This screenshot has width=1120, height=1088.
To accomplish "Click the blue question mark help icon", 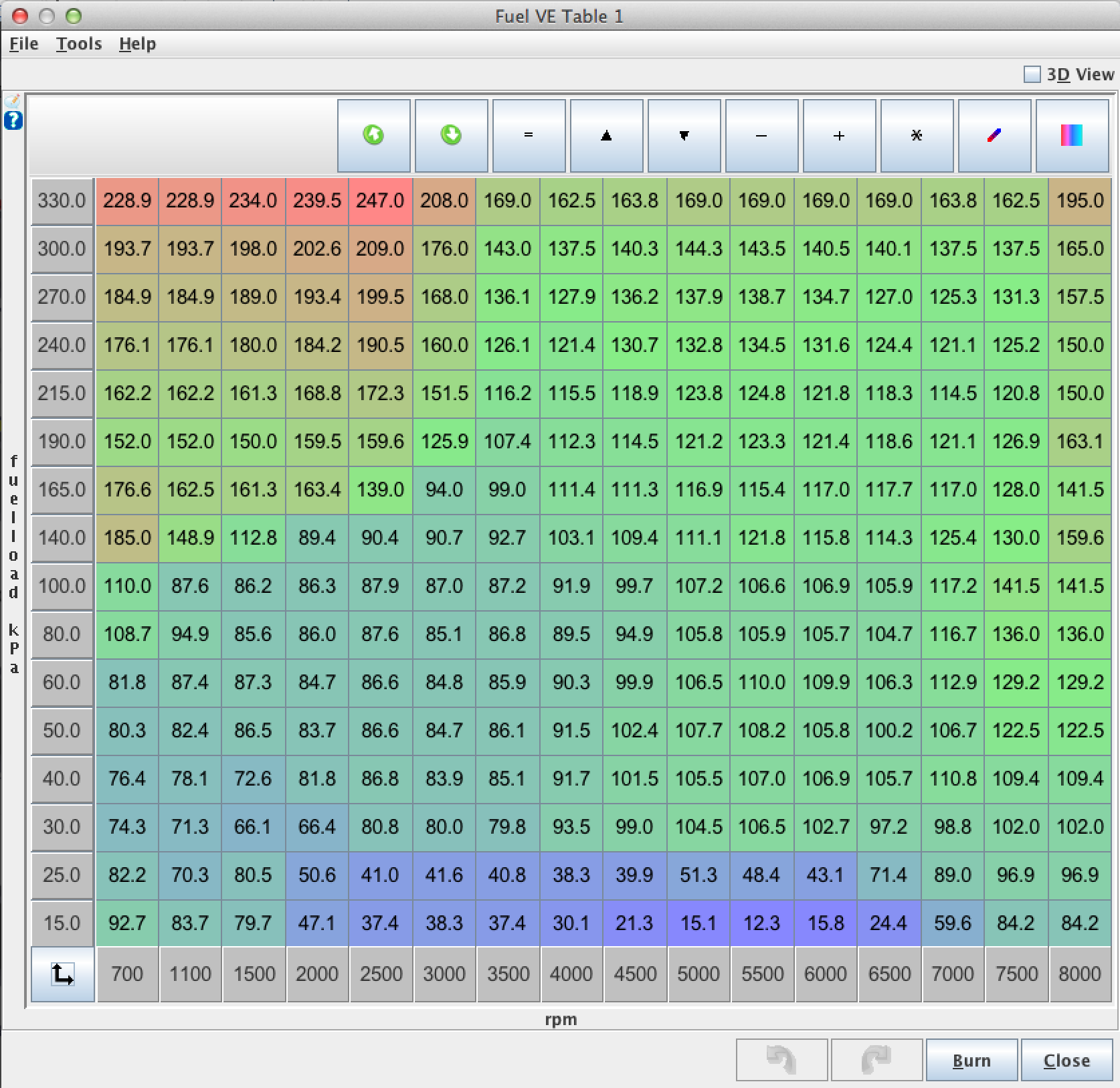I will pyautogui.click(x=13, y=121).
